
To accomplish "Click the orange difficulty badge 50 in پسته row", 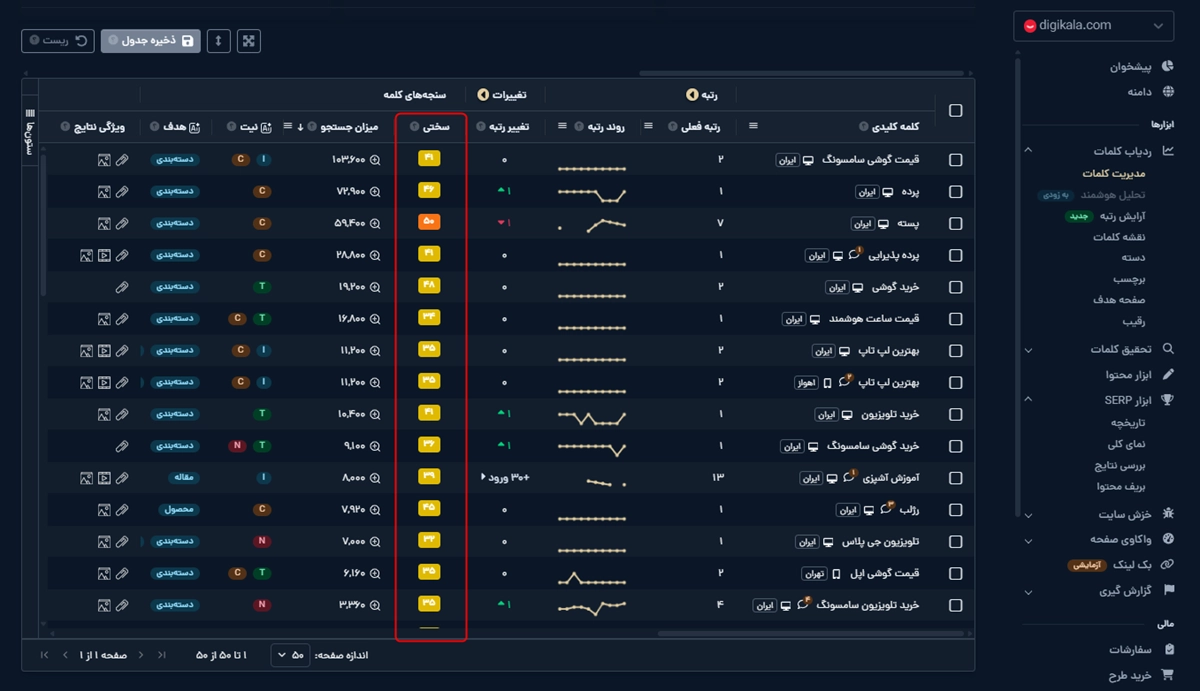I will [430, 222].
